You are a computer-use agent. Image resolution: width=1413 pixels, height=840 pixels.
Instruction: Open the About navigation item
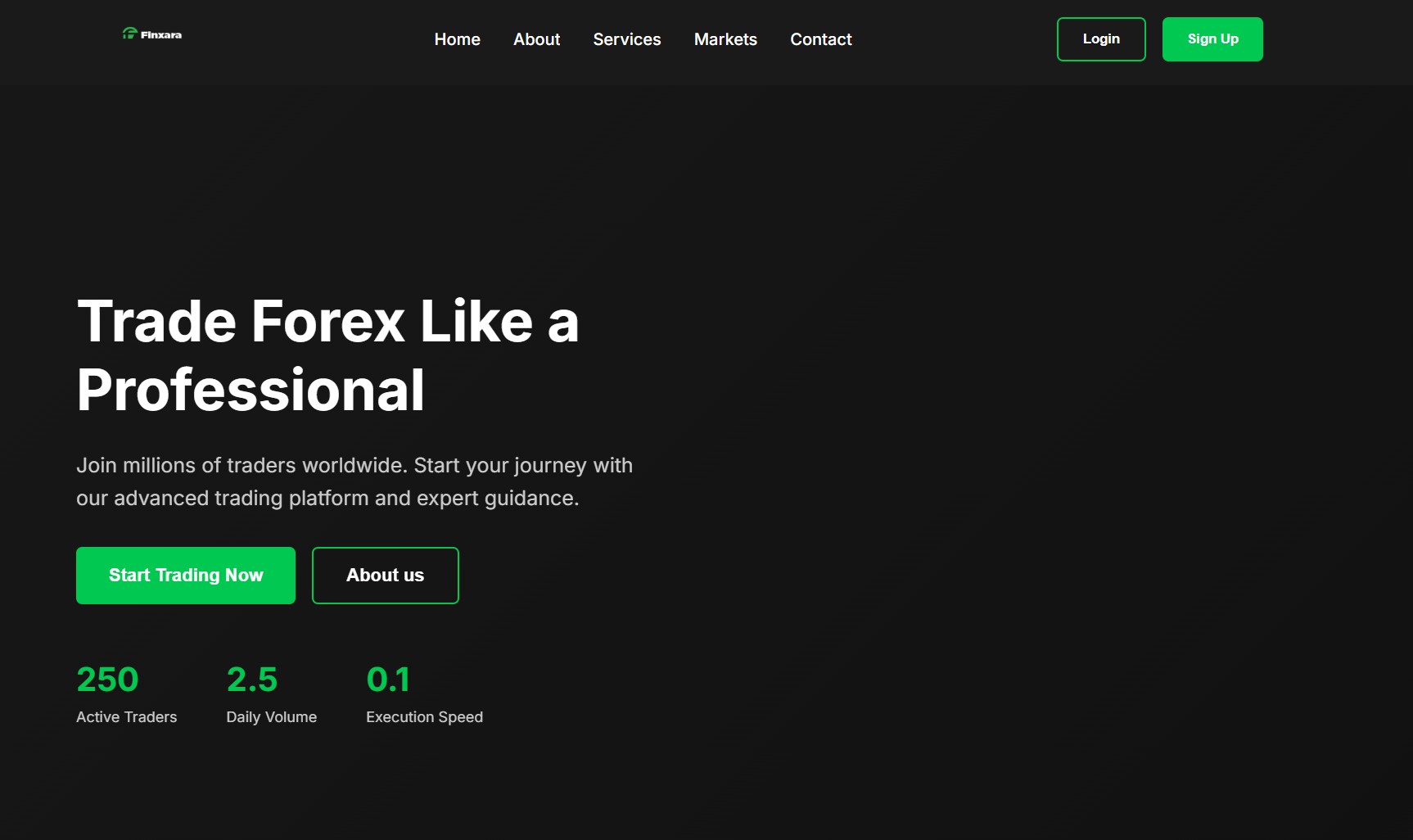[x=536, y=39]
